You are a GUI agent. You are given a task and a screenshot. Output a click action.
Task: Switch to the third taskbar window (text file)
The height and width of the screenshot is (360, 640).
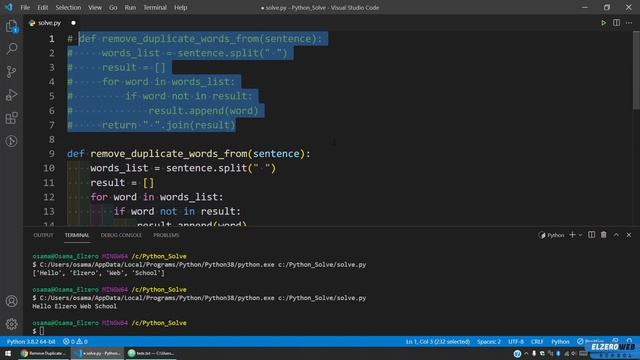pos(151,353)
